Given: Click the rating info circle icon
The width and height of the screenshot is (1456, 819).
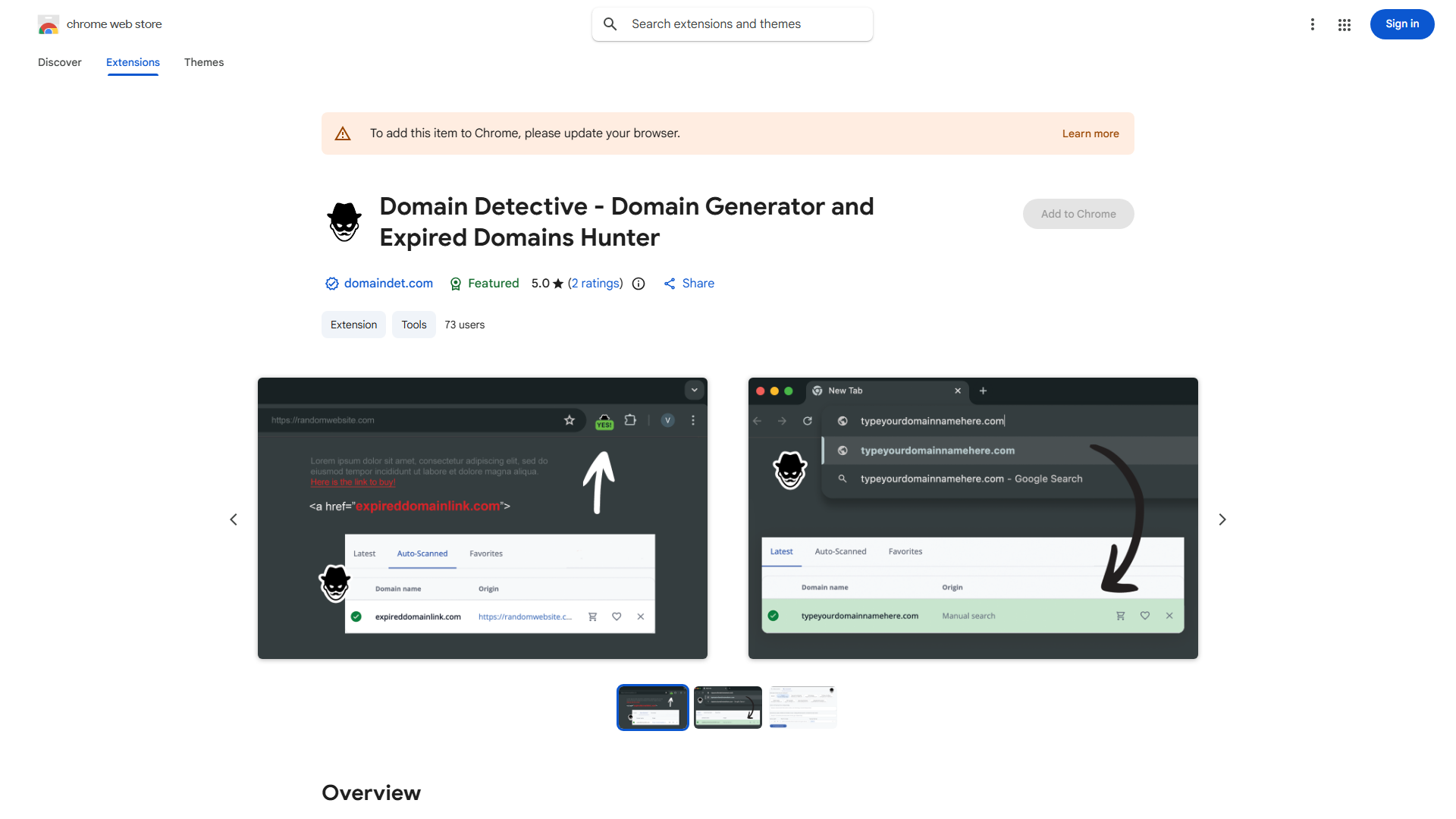Looking at the screenshot, I should click(638, 283).
